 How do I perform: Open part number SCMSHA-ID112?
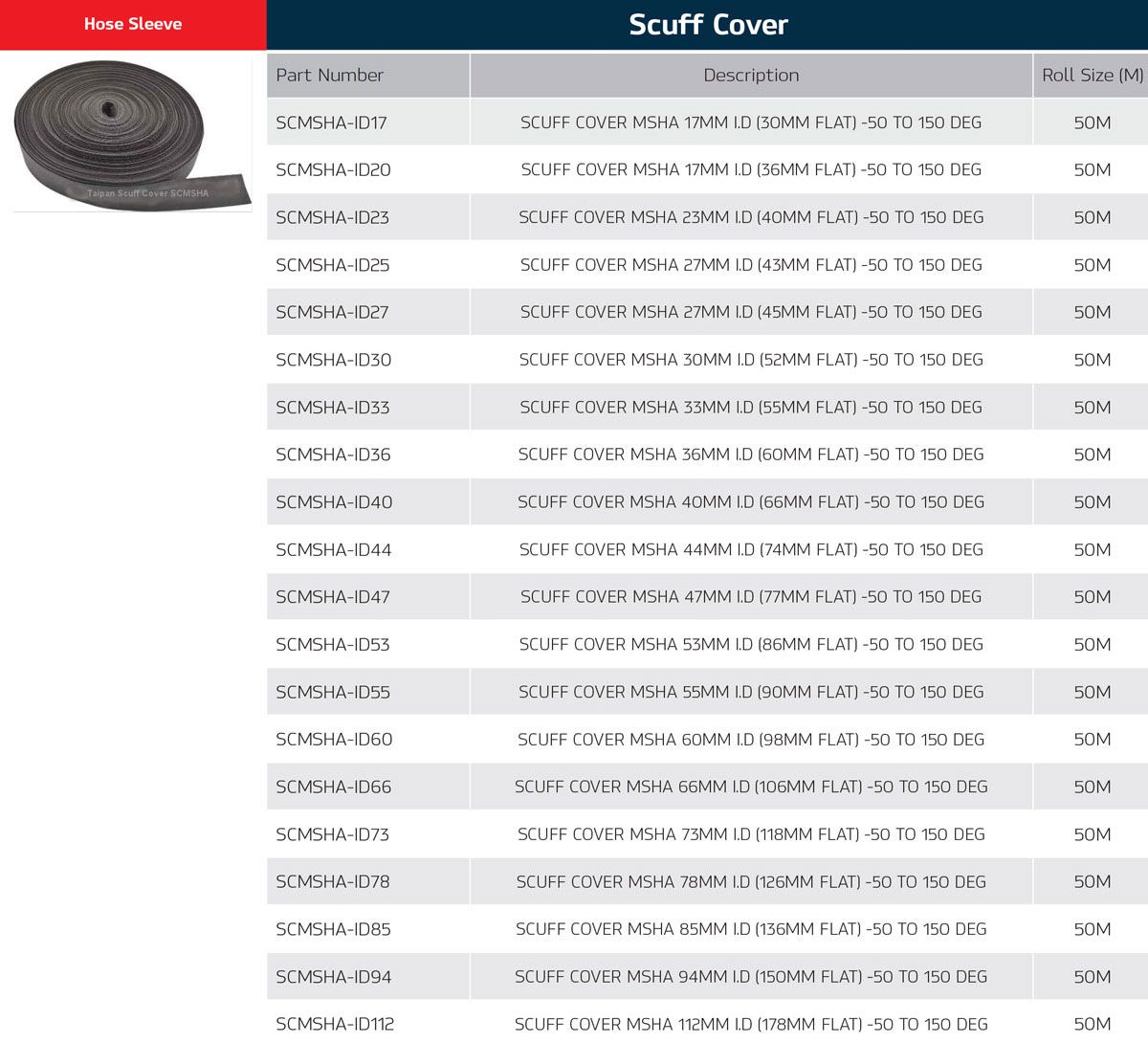click(x=335, y=1024)
